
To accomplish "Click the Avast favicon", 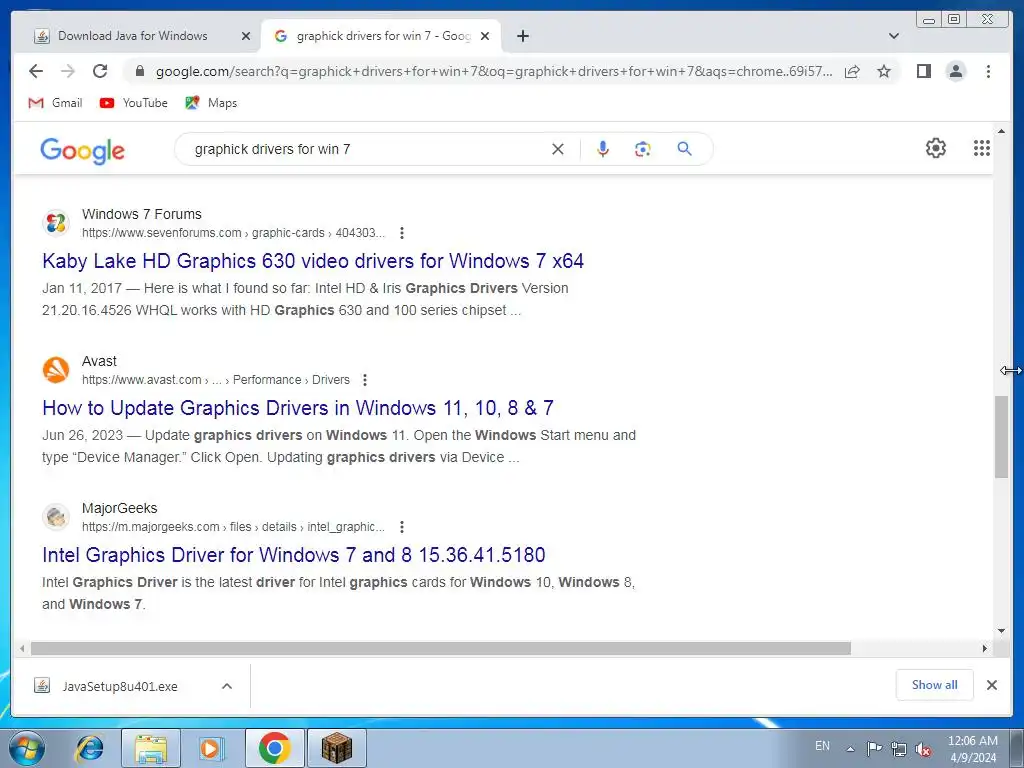I will coord(56,370).
